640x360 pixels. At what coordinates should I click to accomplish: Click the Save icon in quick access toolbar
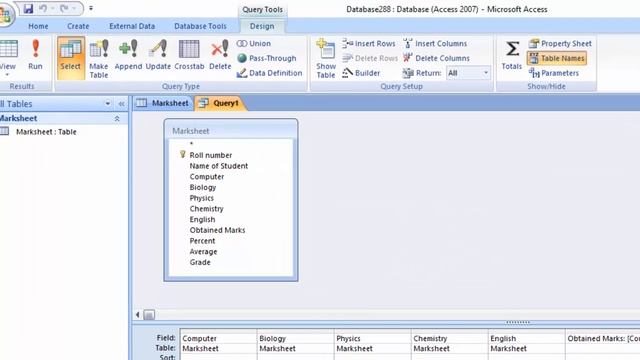(28, 9)
